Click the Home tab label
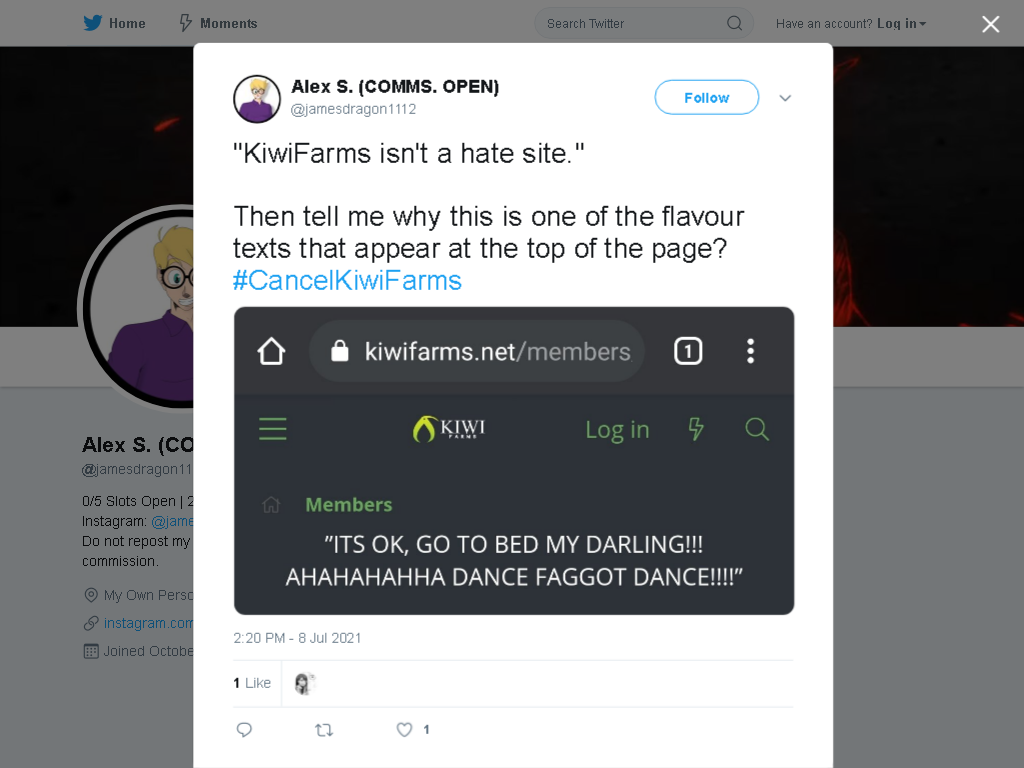 [127, 24]
